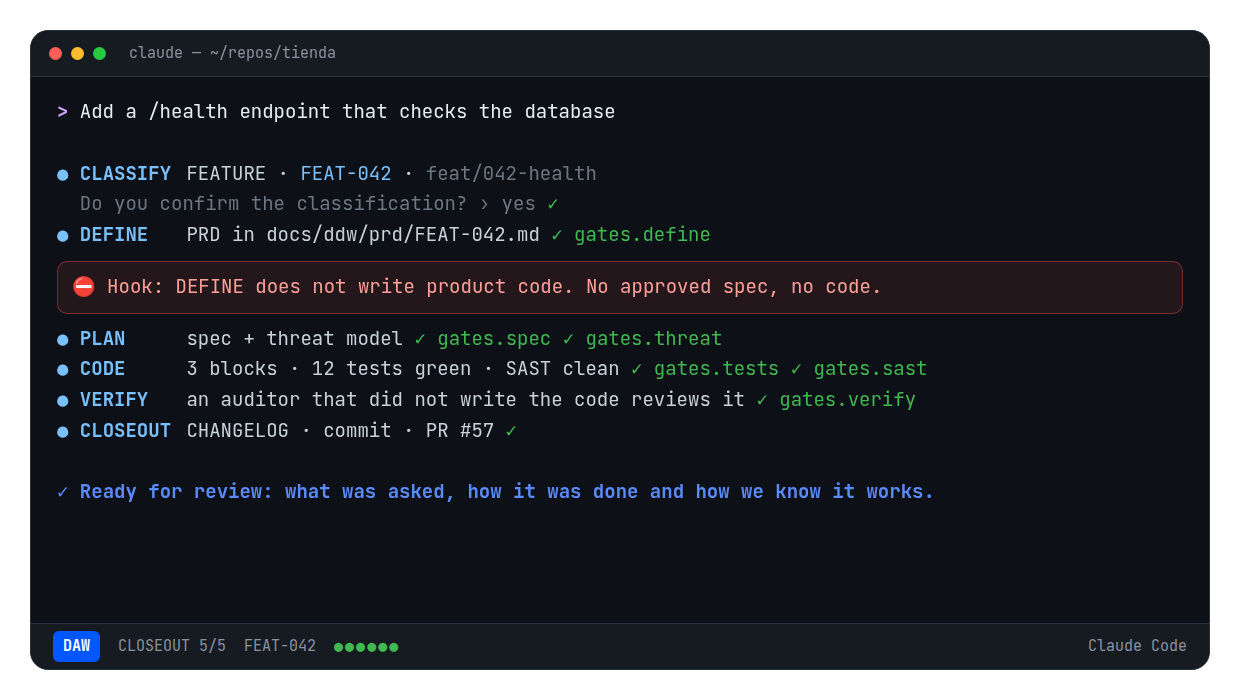Viewport: 1240px width, 700px height.
Task: Click the CLASSIFY phase label
Action: [x=125, y=174]
